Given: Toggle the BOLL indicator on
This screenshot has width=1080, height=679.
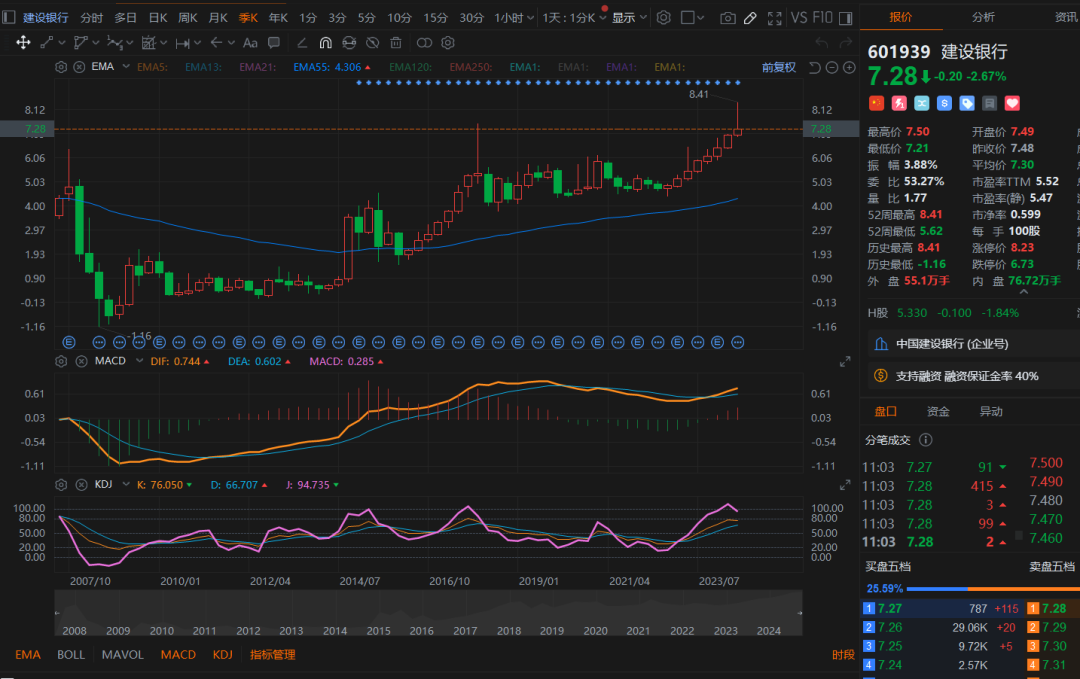Looking at the screenshot, I should [71, 655].
